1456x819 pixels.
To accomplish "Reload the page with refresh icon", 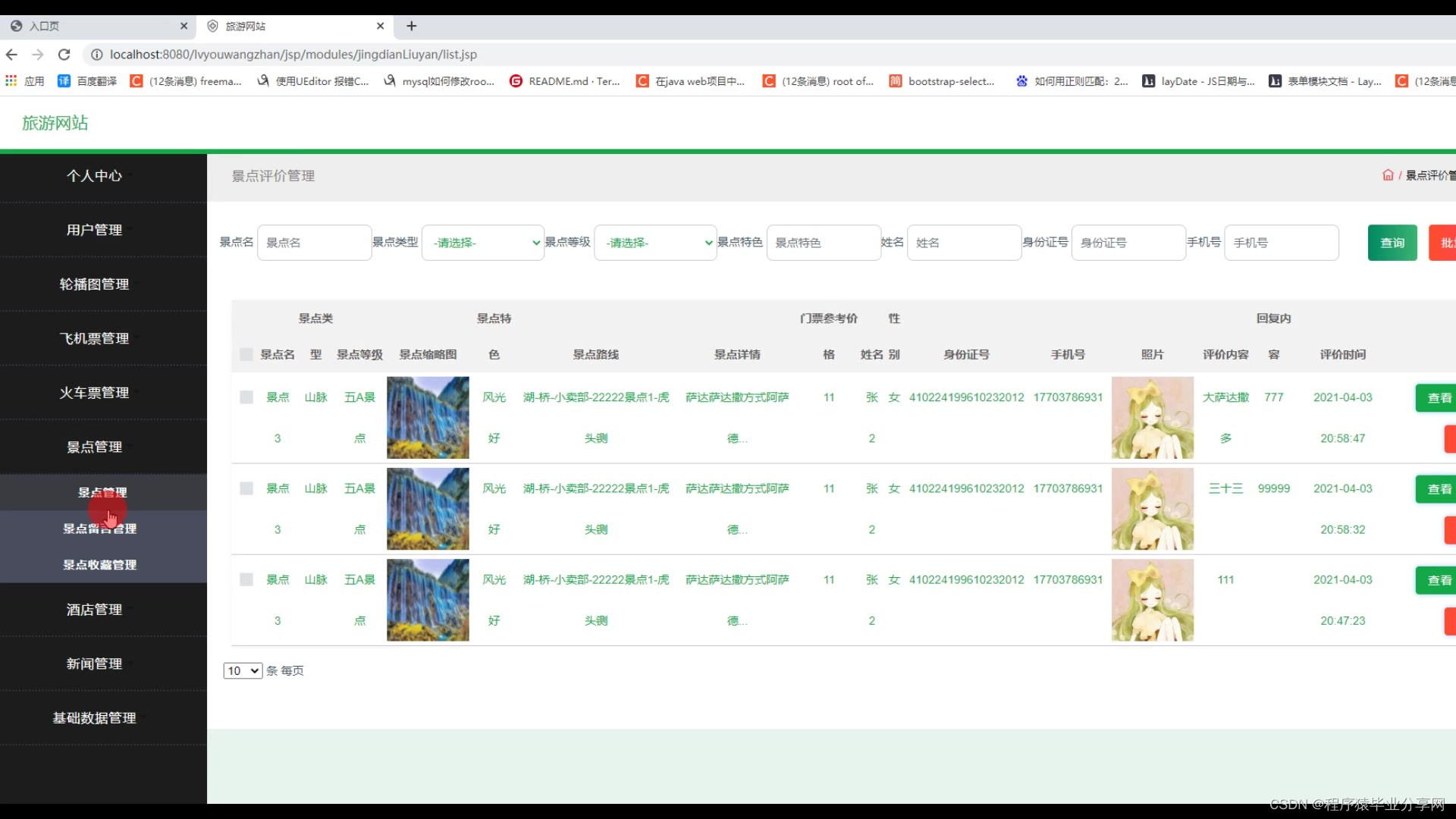I will (x=64, y=55).
